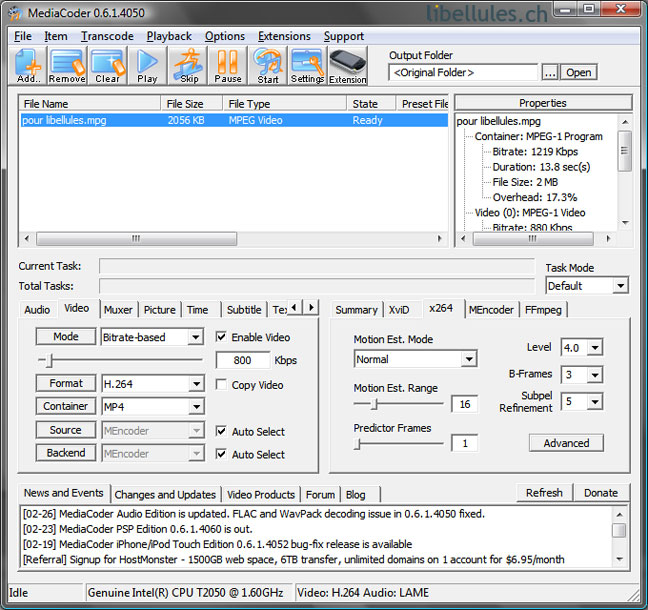This screenshot has height=610, width=648.
Task: Check the Copy Video checkbox
Action: point(221,385)
